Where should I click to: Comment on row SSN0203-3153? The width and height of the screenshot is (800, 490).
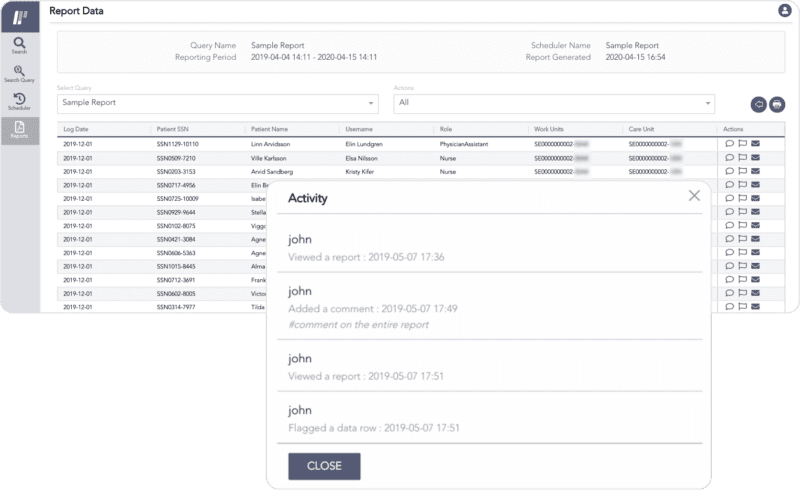pos(730,171)
